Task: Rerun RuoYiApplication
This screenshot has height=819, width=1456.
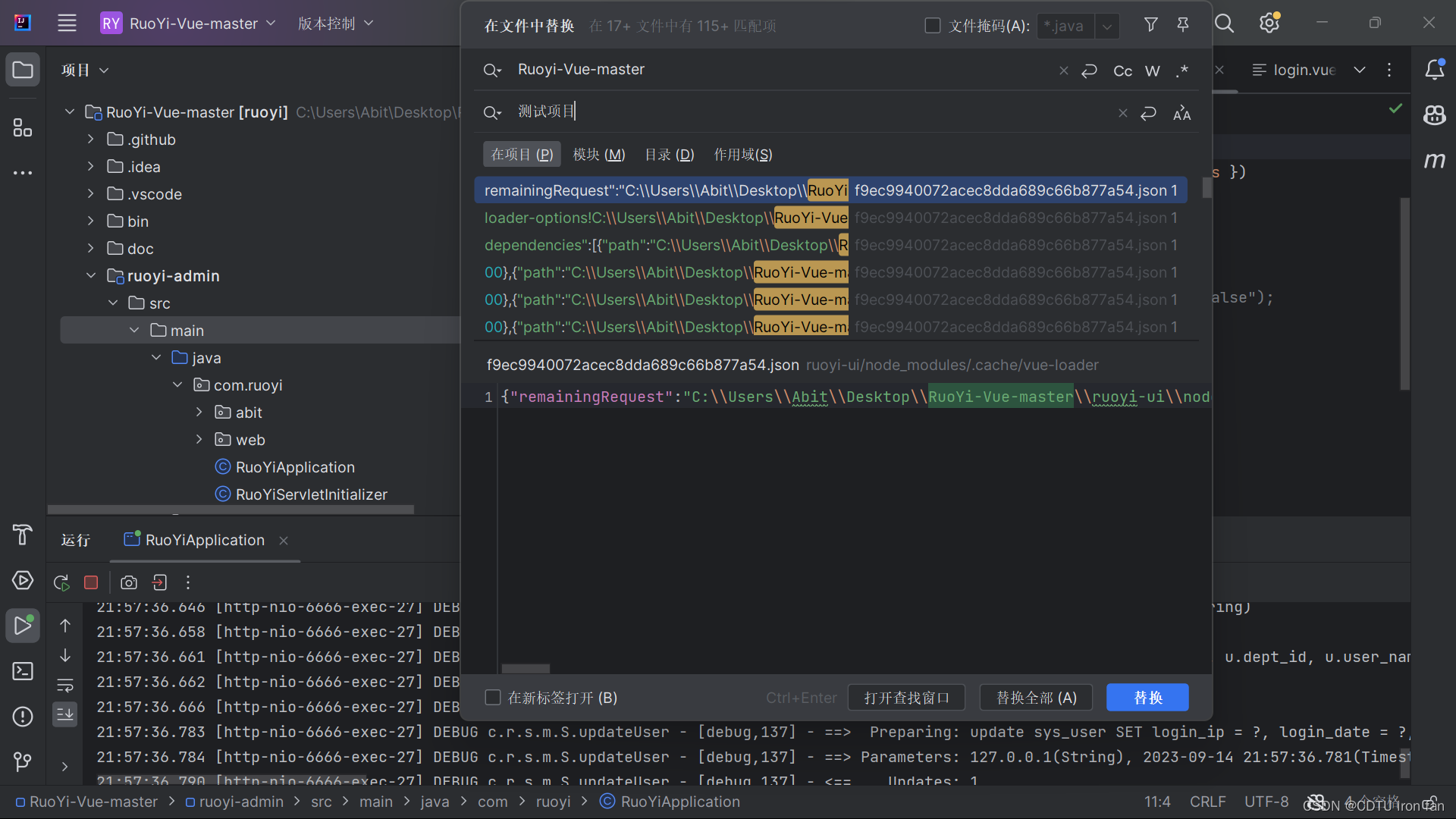Action: coord(61,582)
